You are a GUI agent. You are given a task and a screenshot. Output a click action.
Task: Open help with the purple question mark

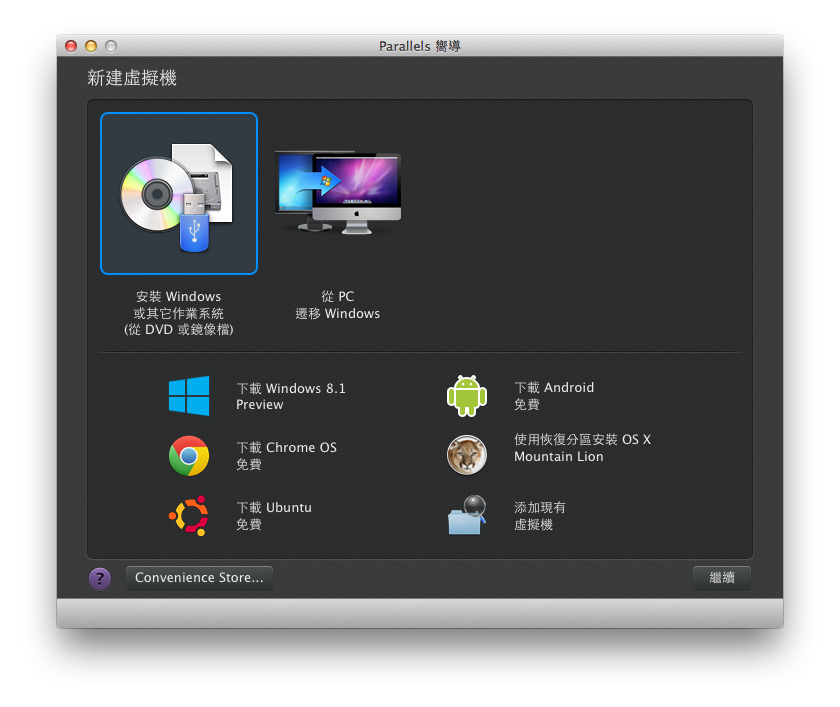(x=100, y=578)
